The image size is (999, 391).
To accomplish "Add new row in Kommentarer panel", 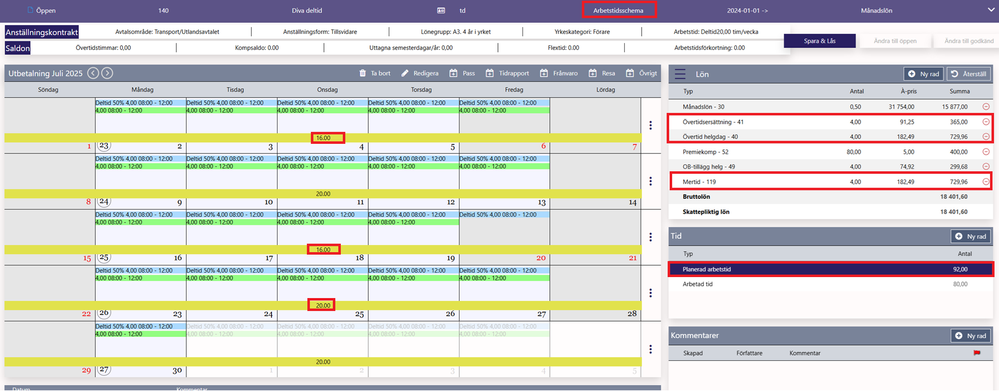I will coord(971,335).
